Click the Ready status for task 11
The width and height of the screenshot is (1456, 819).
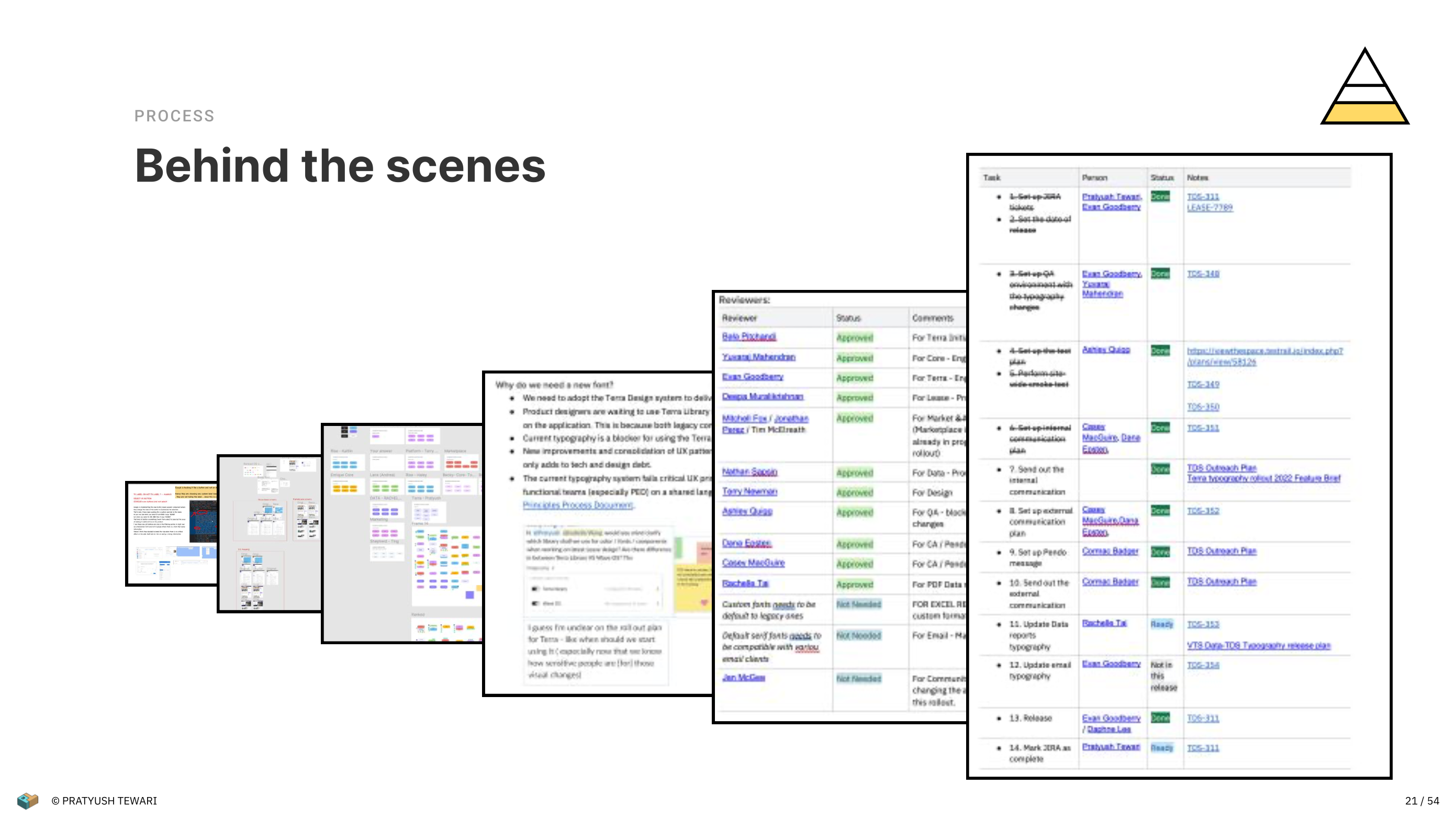[x=1161, y=624]
